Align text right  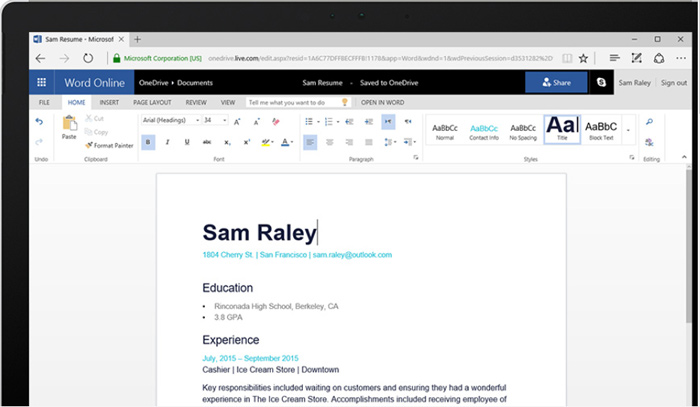349,142
